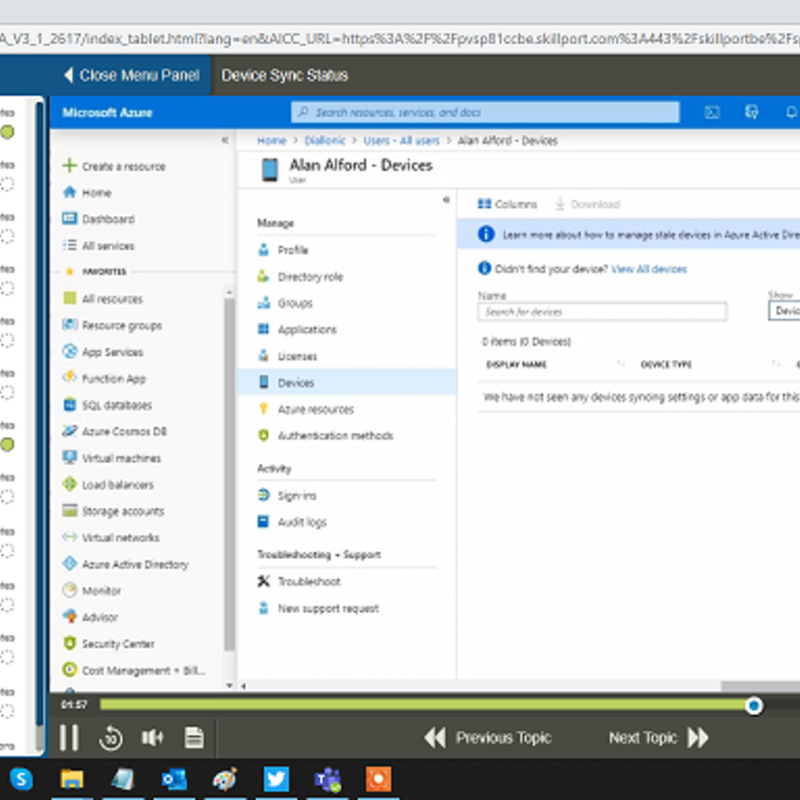Open Twitter from the taskbar
The image size is (800, 800).
click(x=276, y=779)
